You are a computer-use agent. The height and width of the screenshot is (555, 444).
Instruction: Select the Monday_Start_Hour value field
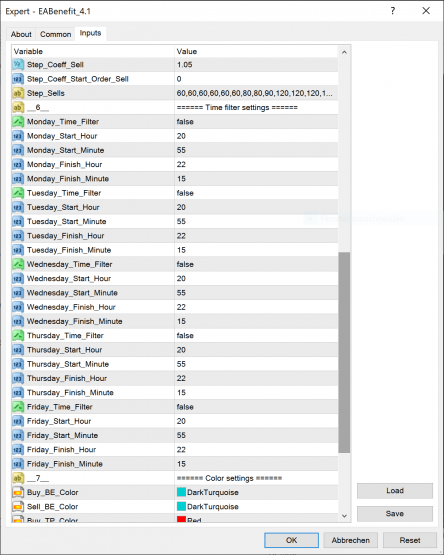(x=256, y=136)
